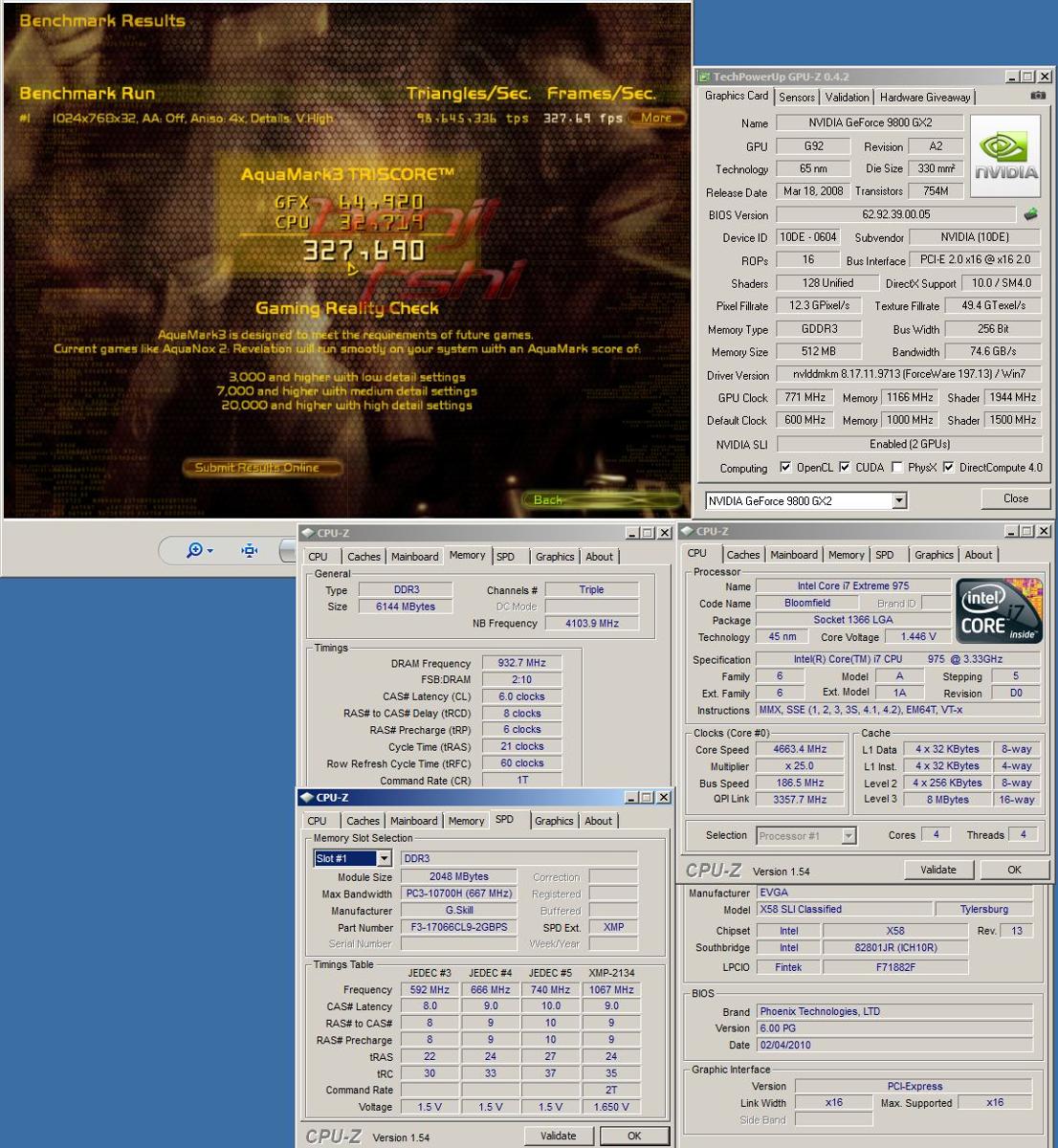Open About tab in CPU-Z Memory window

click(600, 557)
